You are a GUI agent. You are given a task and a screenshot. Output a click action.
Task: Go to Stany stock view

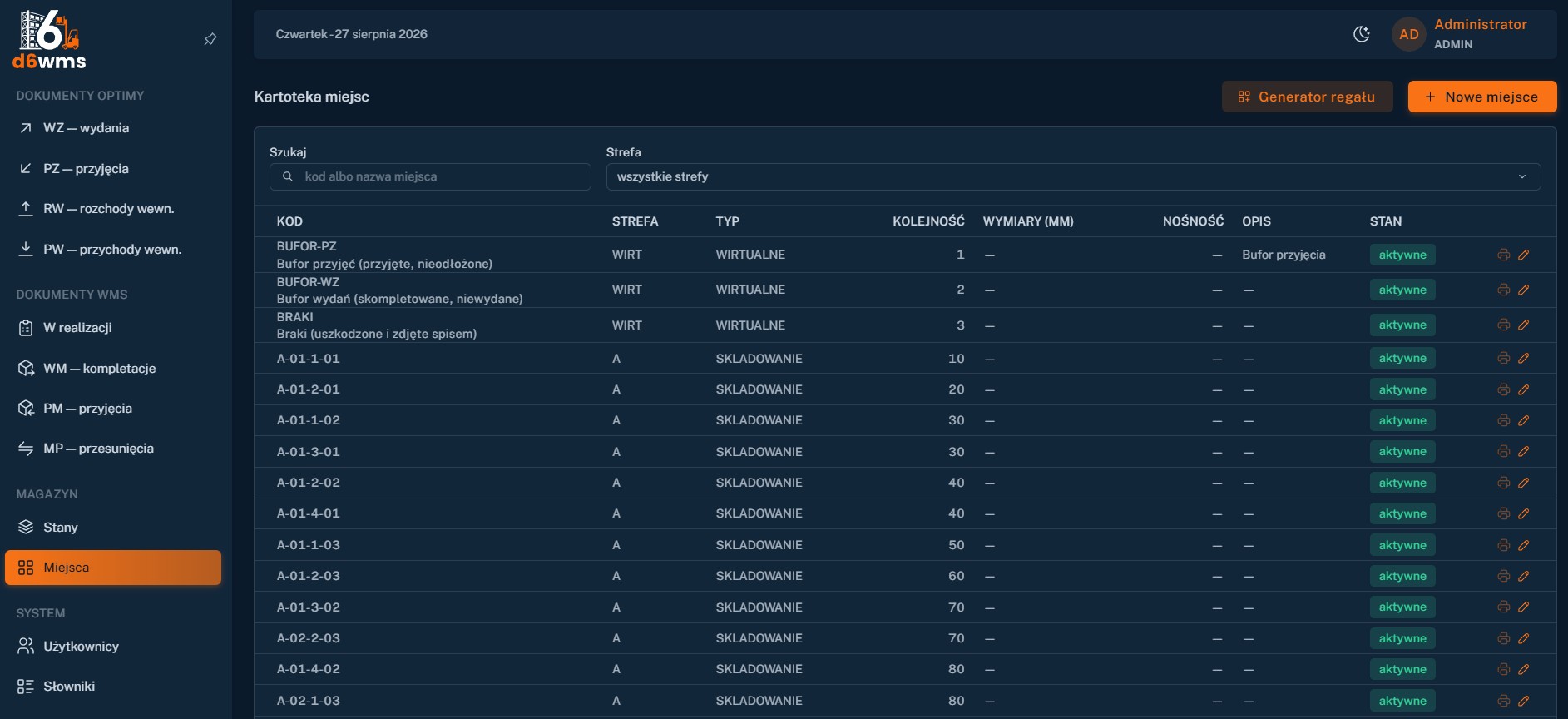tap(113, 527)
